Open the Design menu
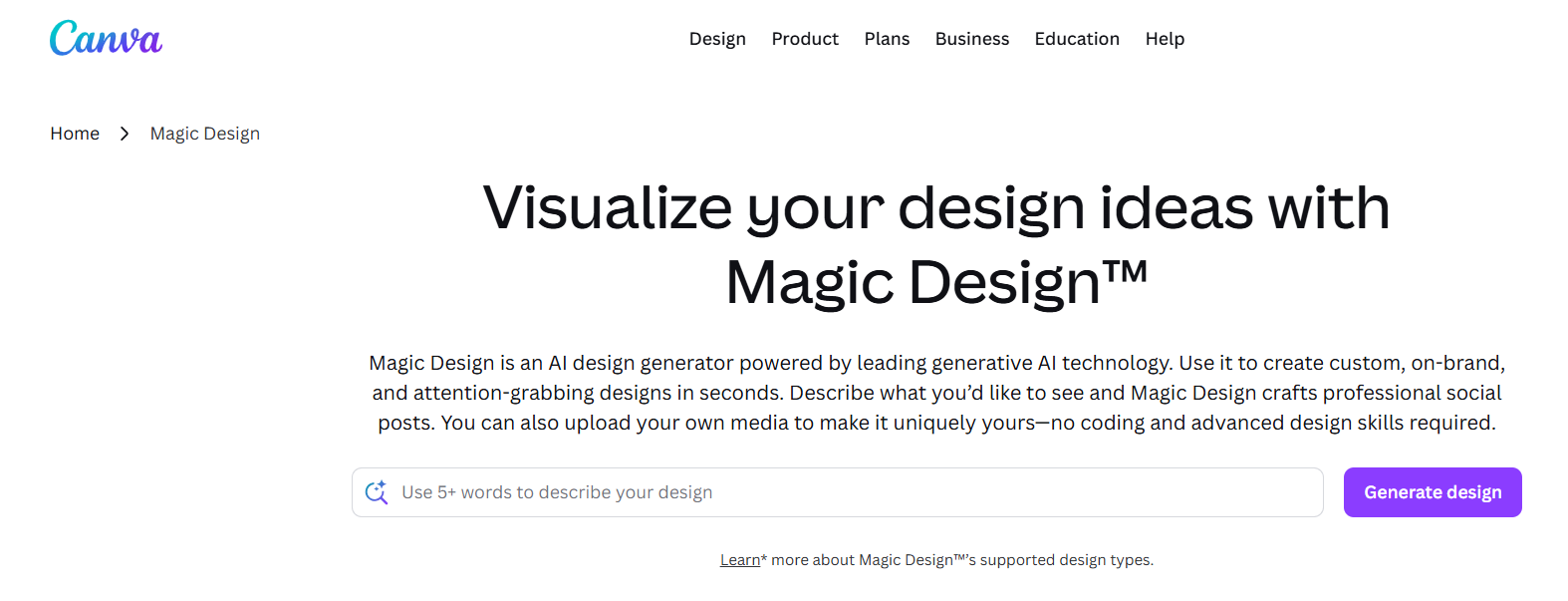1568x601 pixels. click(x=717, y=39)
